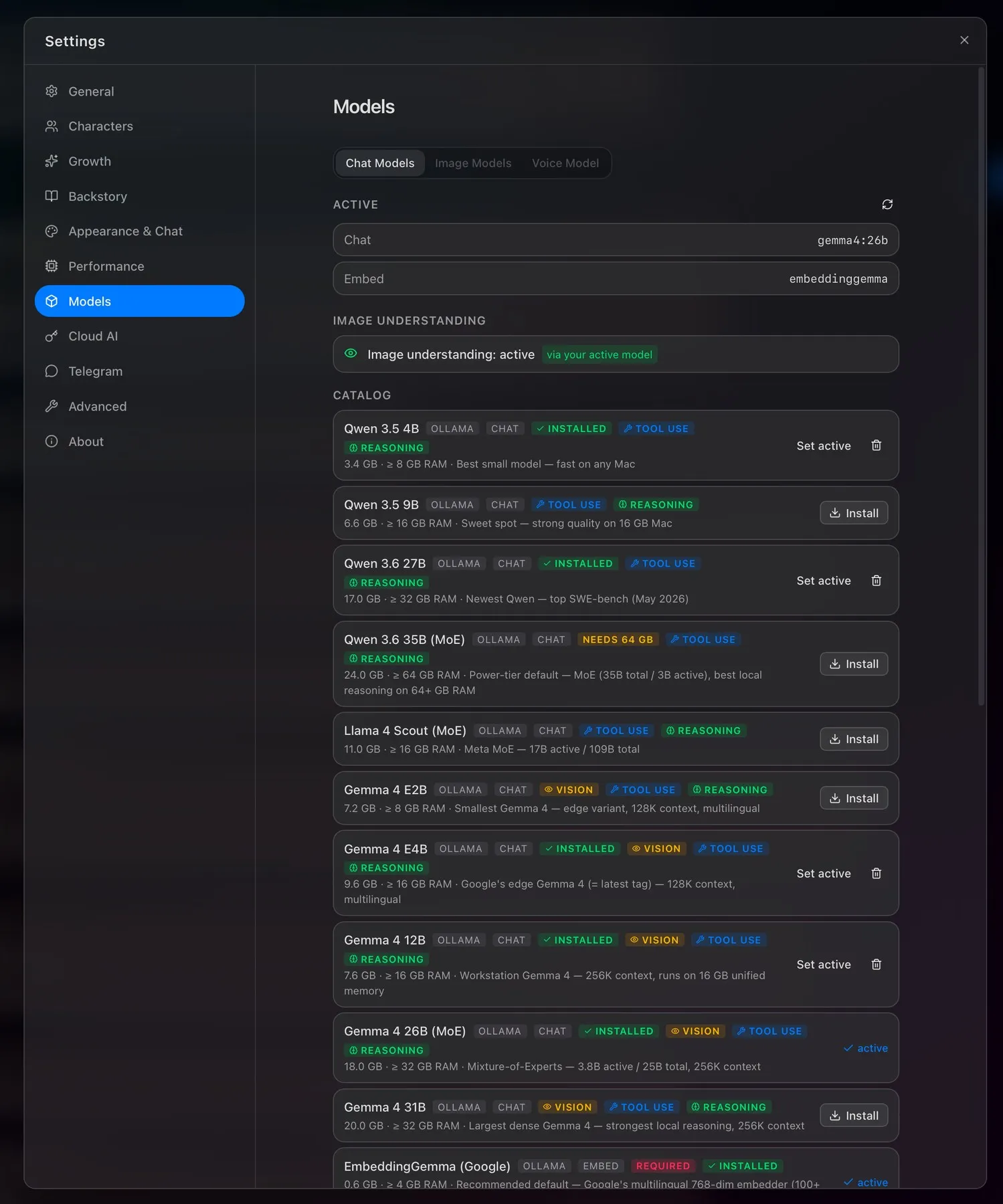Go to Advanced settings
1003x1204 pixels.
pos(140,407)
